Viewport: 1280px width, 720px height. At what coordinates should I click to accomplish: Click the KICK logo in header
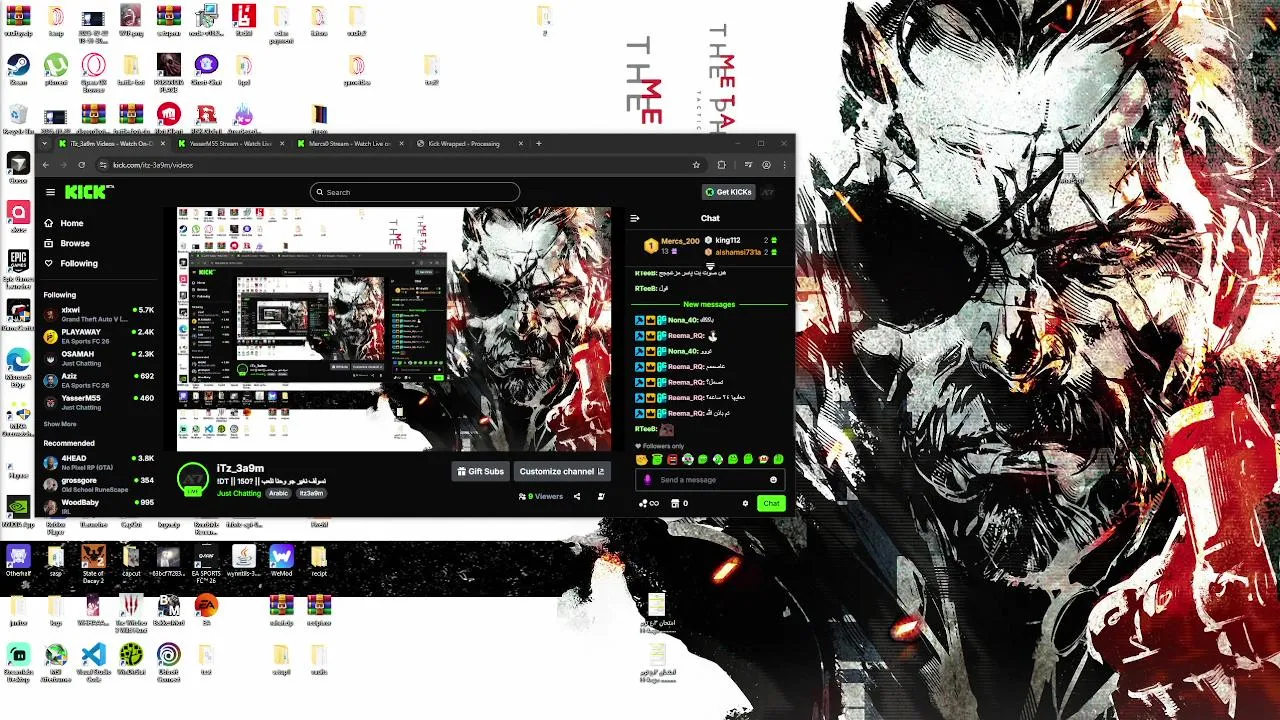click(85, 192)
